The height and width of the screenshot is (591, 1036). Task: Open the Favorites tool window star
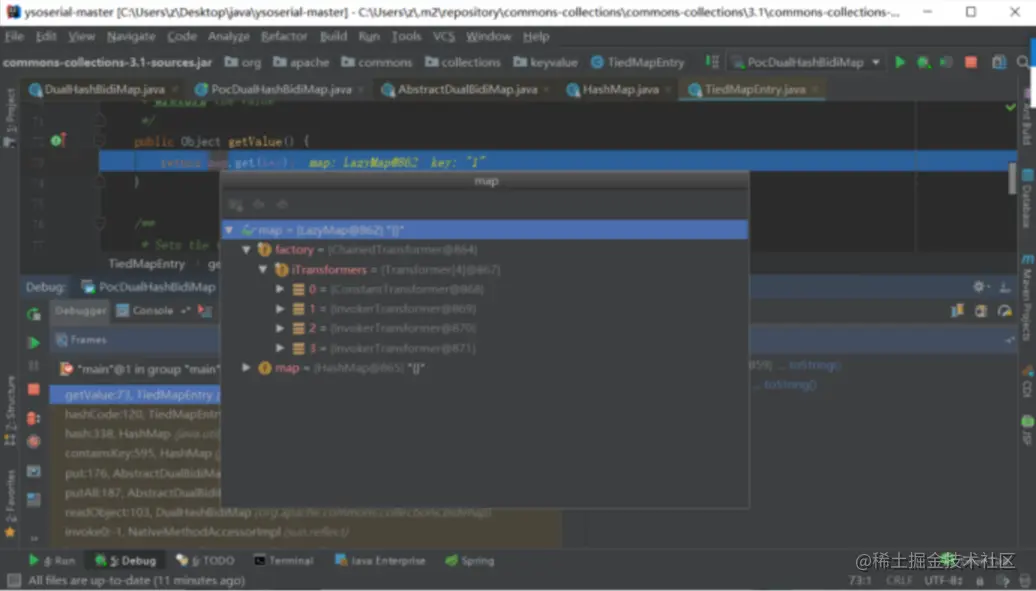pyautogui.click(x=9, y=532)
